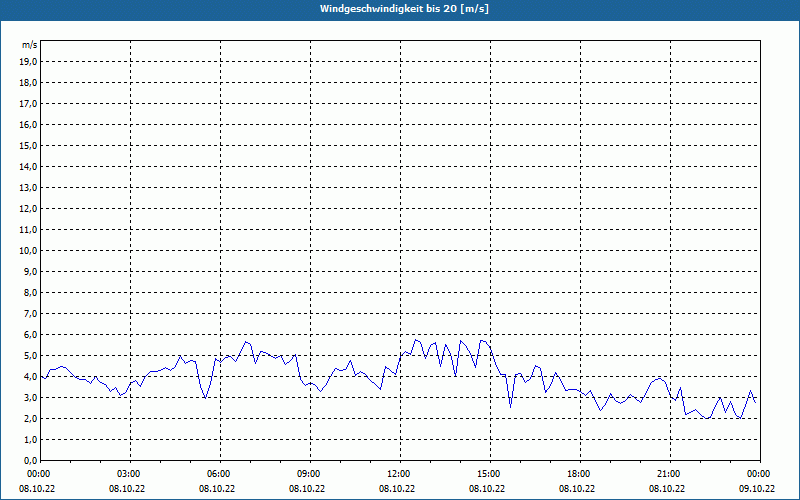Click the 09:00 time label
Viewport: 800px width, 500px height.
(310, 474)
